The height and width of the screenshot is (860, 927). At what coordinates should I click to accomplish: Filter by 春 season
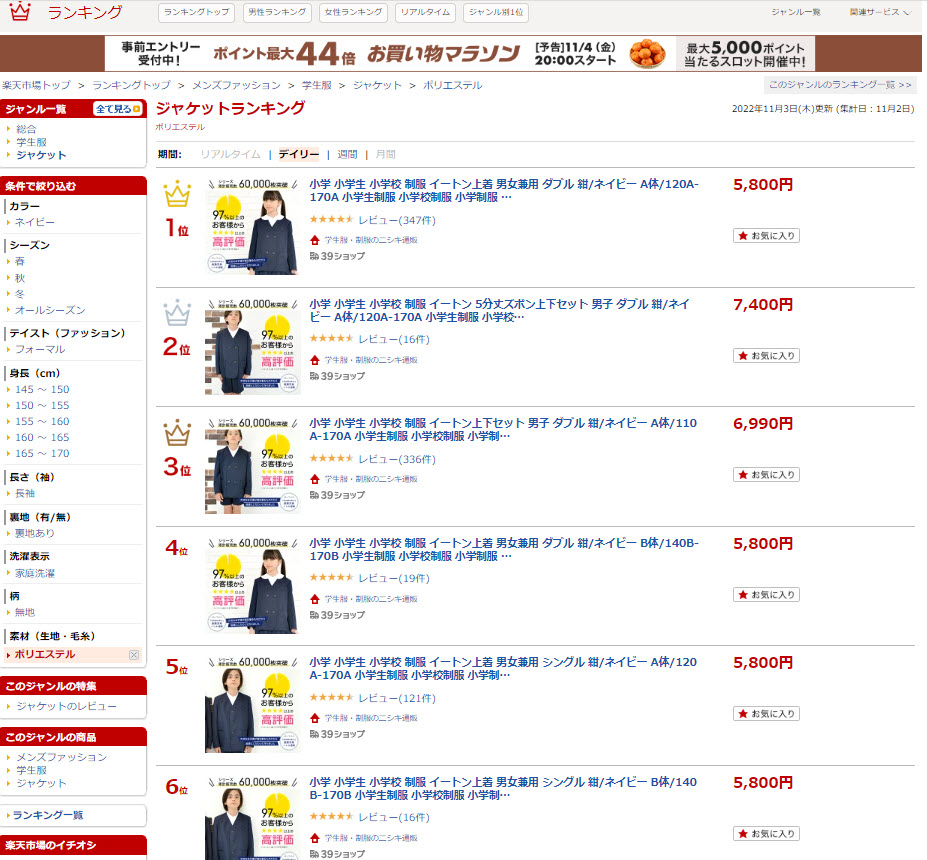pyautogui.click(x=20, y=261)
